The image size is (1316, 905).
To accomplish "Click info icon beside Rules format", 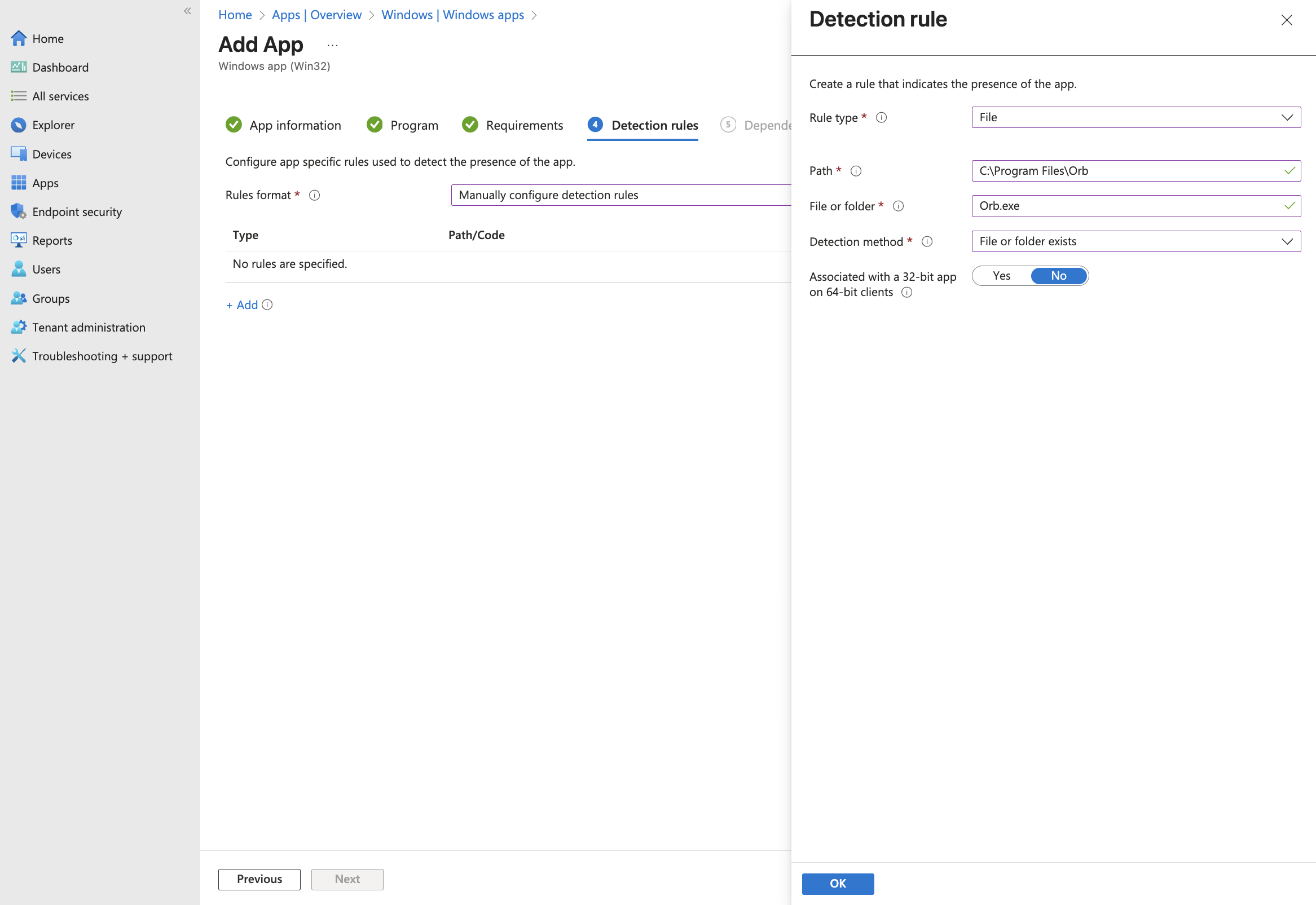I will (x=314, y=195).
